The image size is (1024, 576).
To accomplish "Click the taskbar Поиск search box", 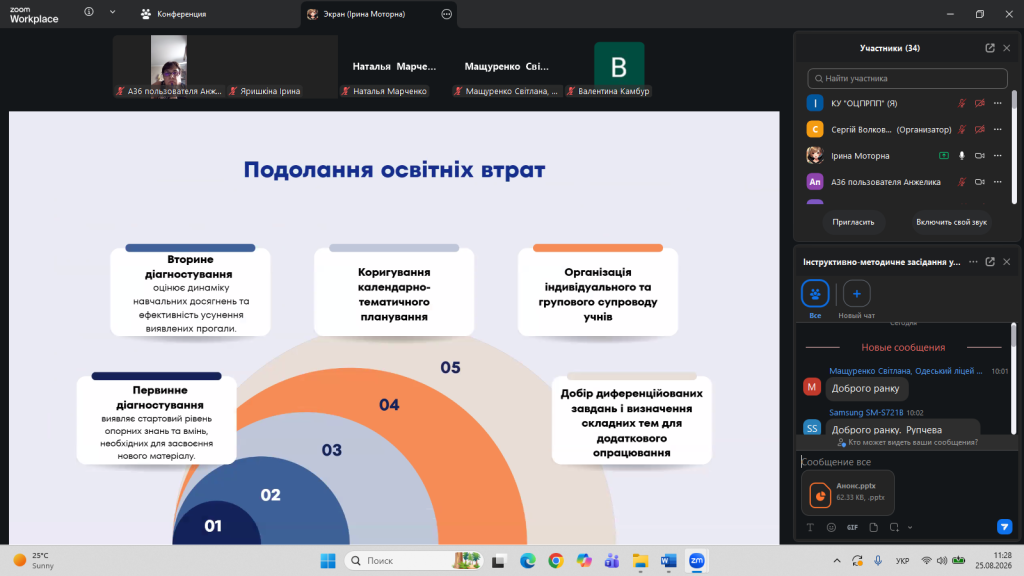I will pos(413,560).
